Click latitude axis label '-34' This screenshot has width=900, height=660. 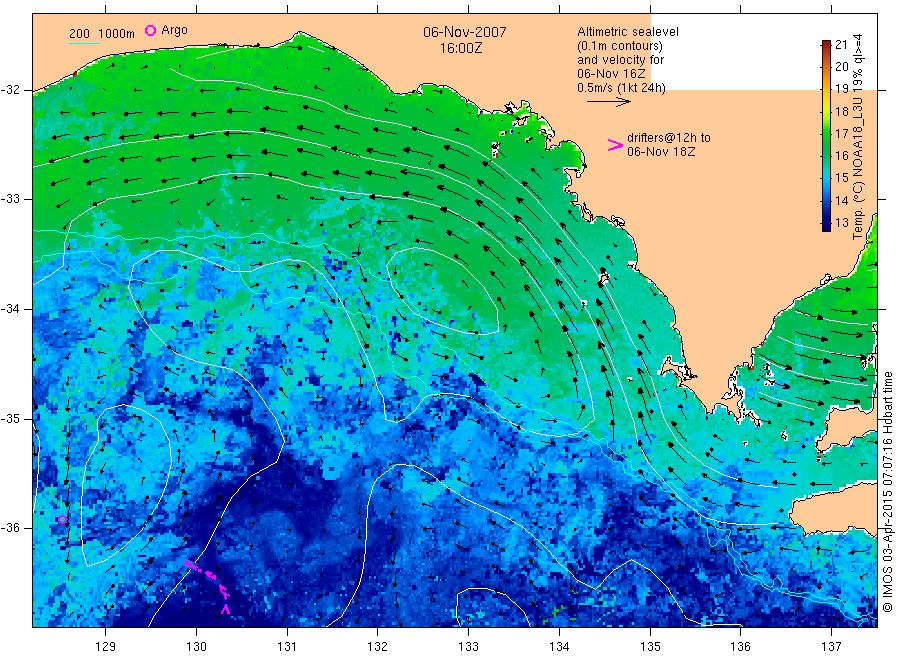click(10, 309)
